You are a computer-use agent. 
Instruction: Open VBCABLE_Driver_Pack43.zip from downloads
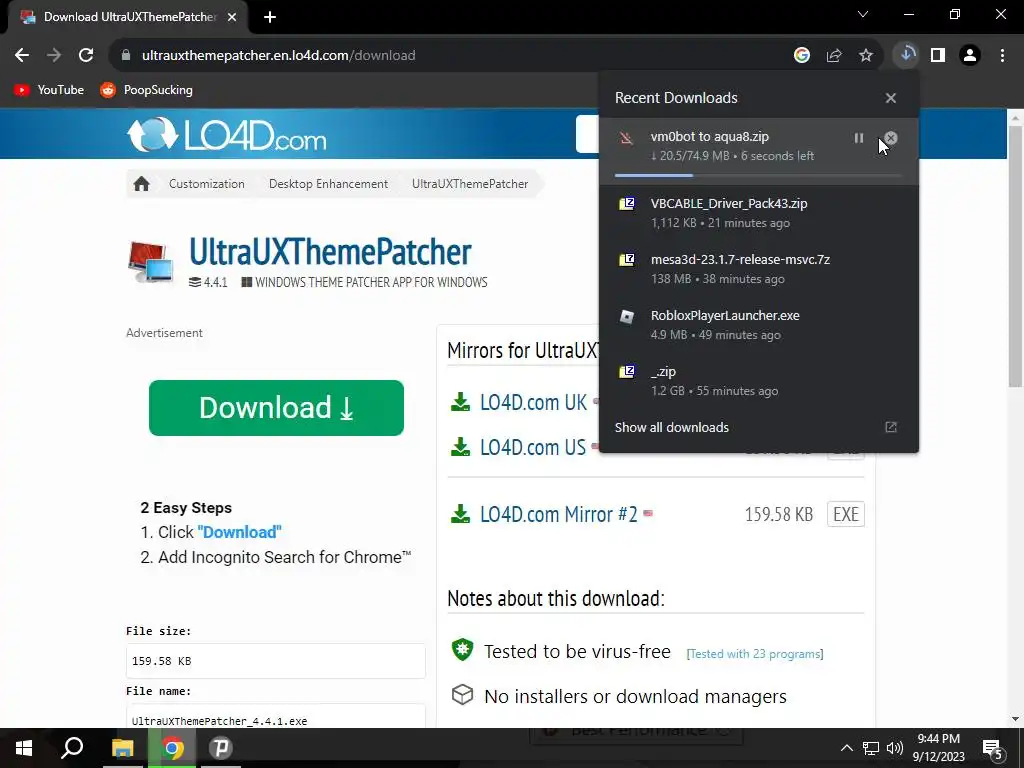(x=758, y=213)
